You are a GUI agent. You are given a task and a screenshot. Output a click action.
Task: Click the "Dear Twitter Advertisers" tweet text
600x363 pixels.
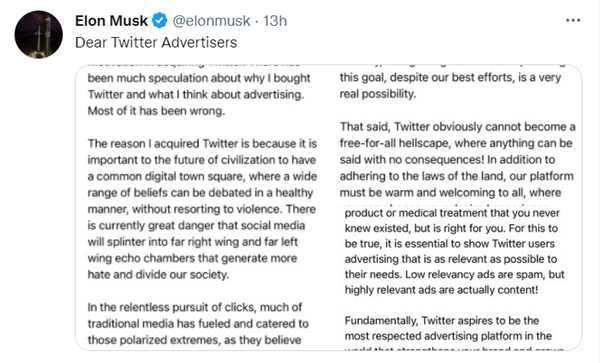click(156, 42)
